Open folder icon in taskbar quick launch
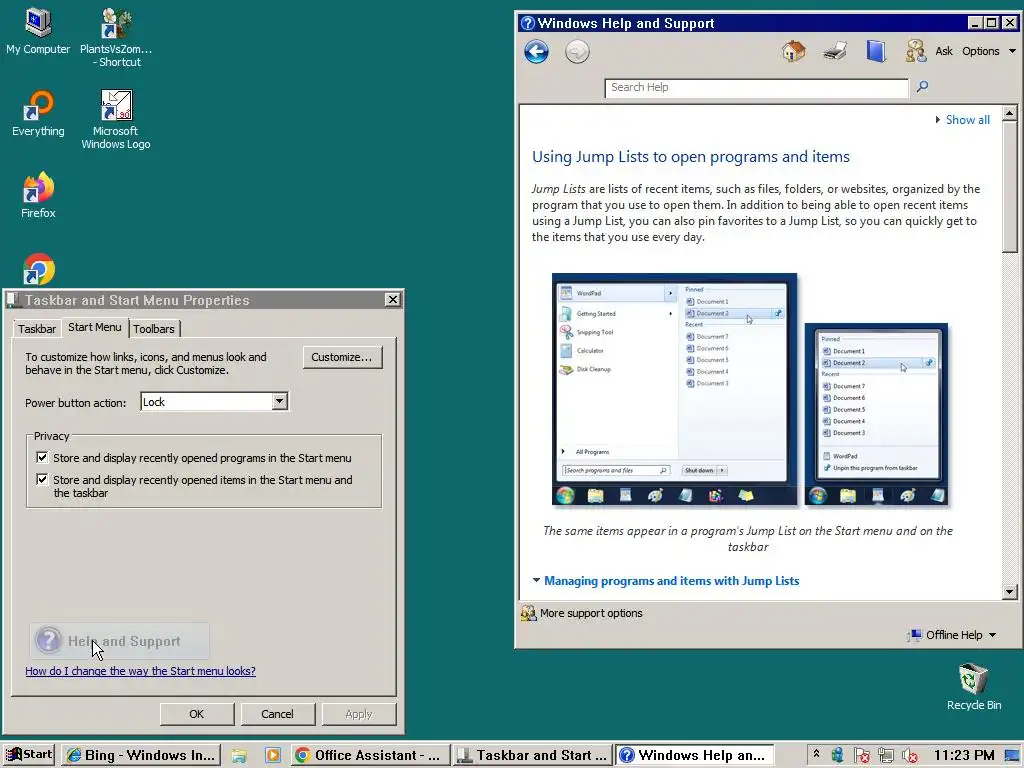This screenshot has width=1024, height=768. (x=239, y=756)
